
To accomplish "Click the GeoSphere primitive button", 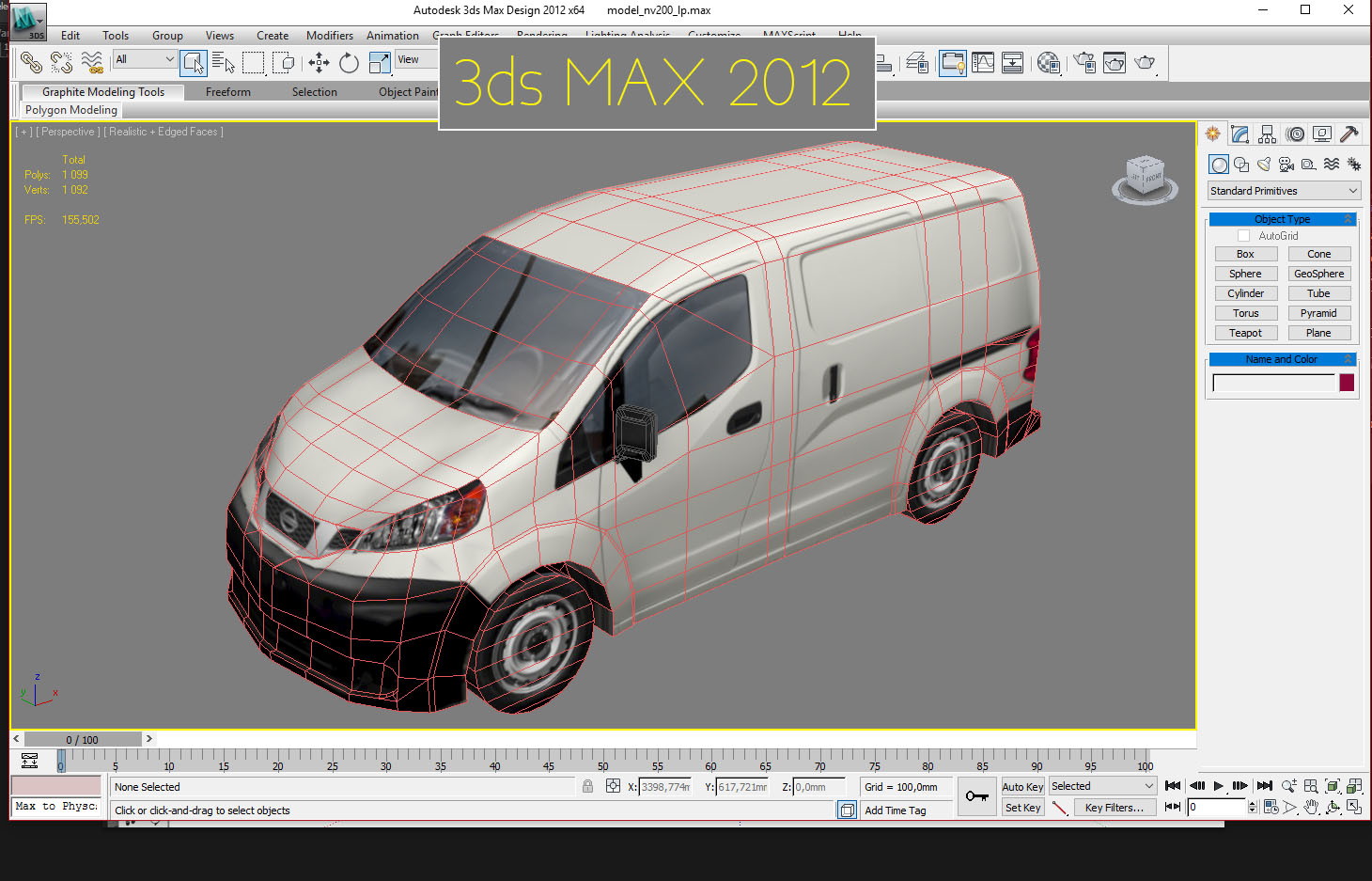I will click(1318, 274).
